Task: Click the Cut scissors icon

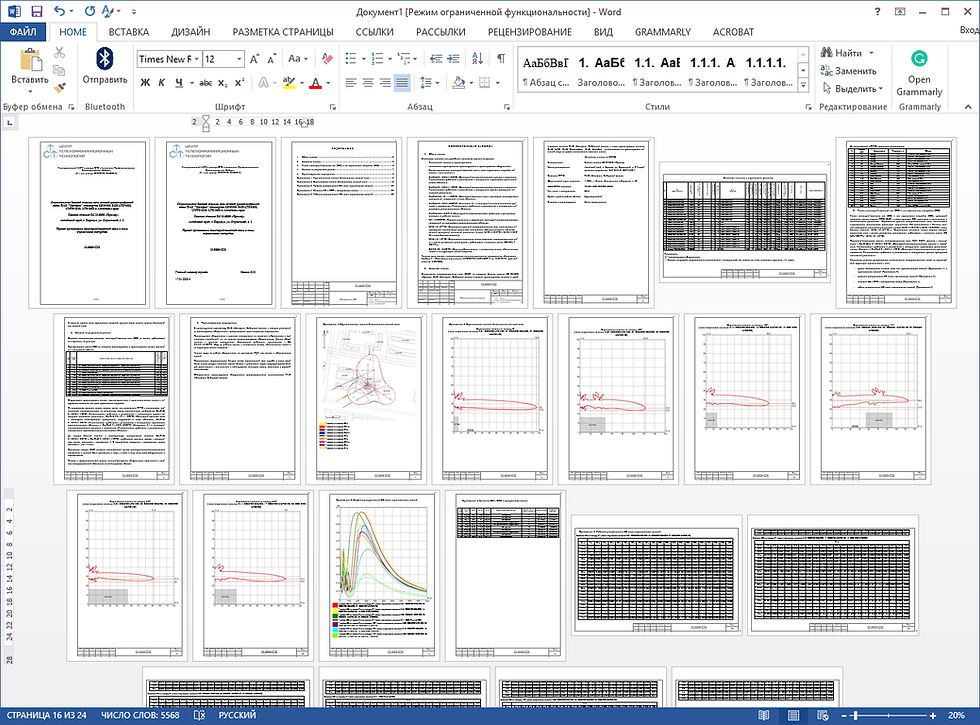Action: [x=59, y=52]
